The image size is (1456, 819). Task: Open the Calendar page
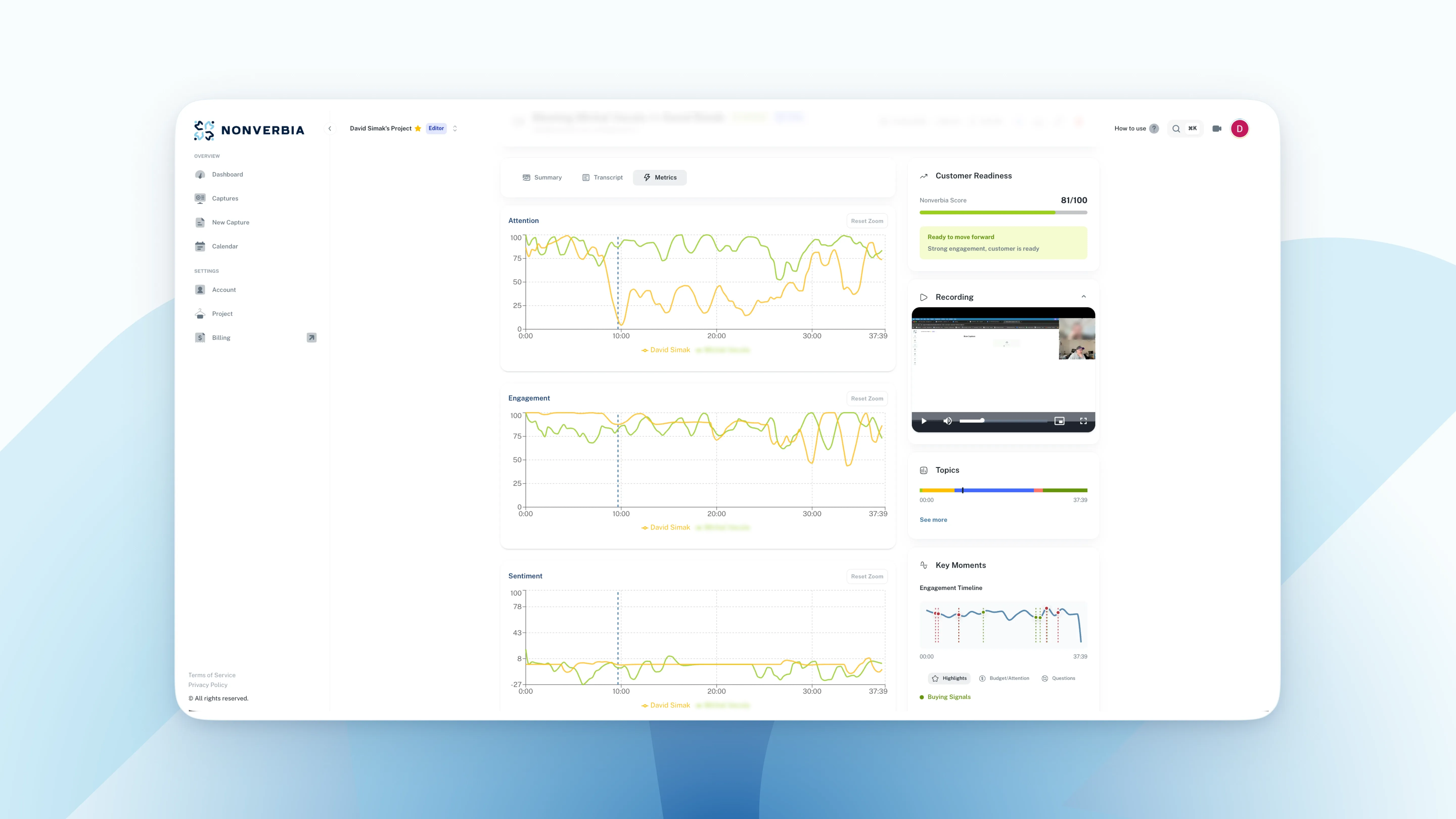click(224, 246)
